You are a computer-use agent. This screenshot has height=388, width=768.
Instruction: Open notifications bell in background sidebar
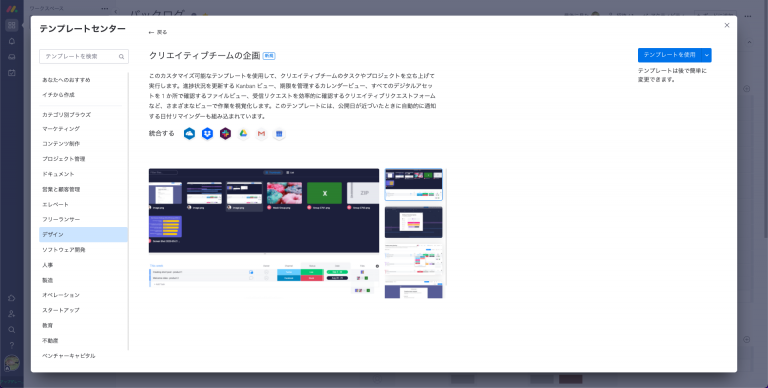pos(12,41)
